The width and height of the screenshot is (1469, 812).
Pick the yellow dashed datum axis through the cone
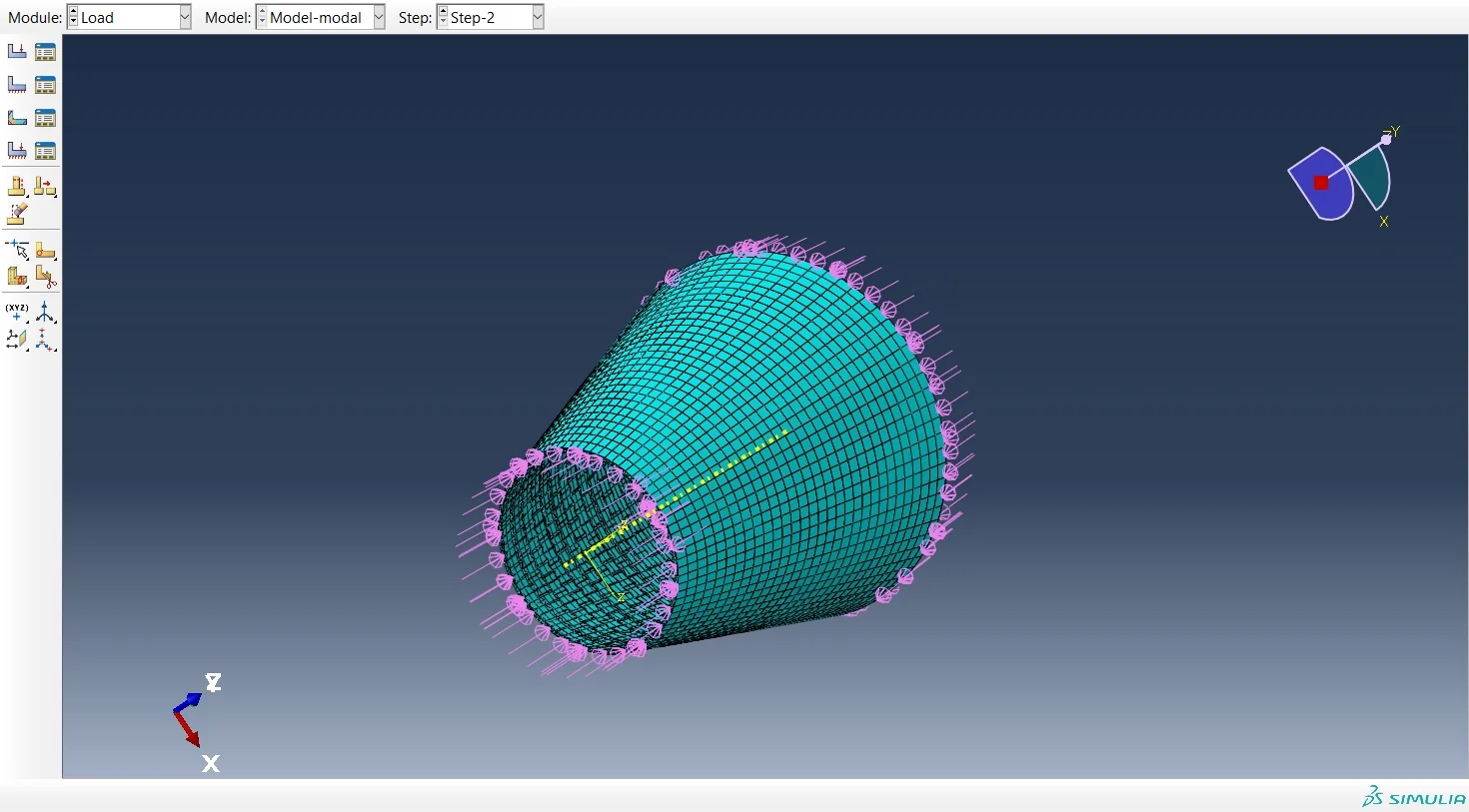[677, 499]
